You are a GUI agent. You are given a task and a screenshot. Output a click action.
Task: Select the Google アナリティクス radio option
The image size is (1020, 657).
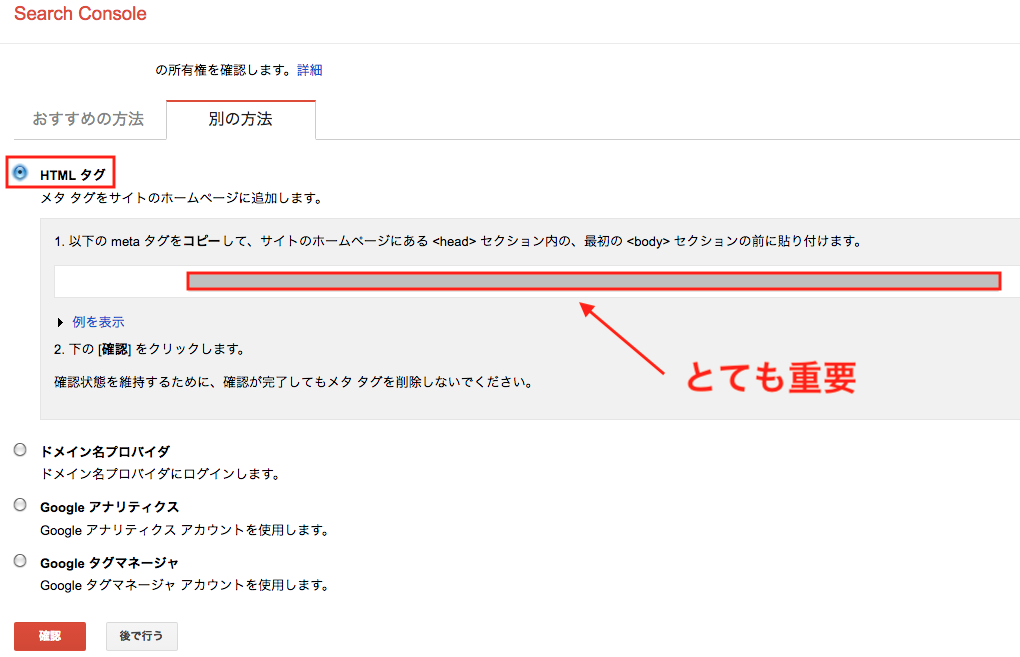(20, 505)
